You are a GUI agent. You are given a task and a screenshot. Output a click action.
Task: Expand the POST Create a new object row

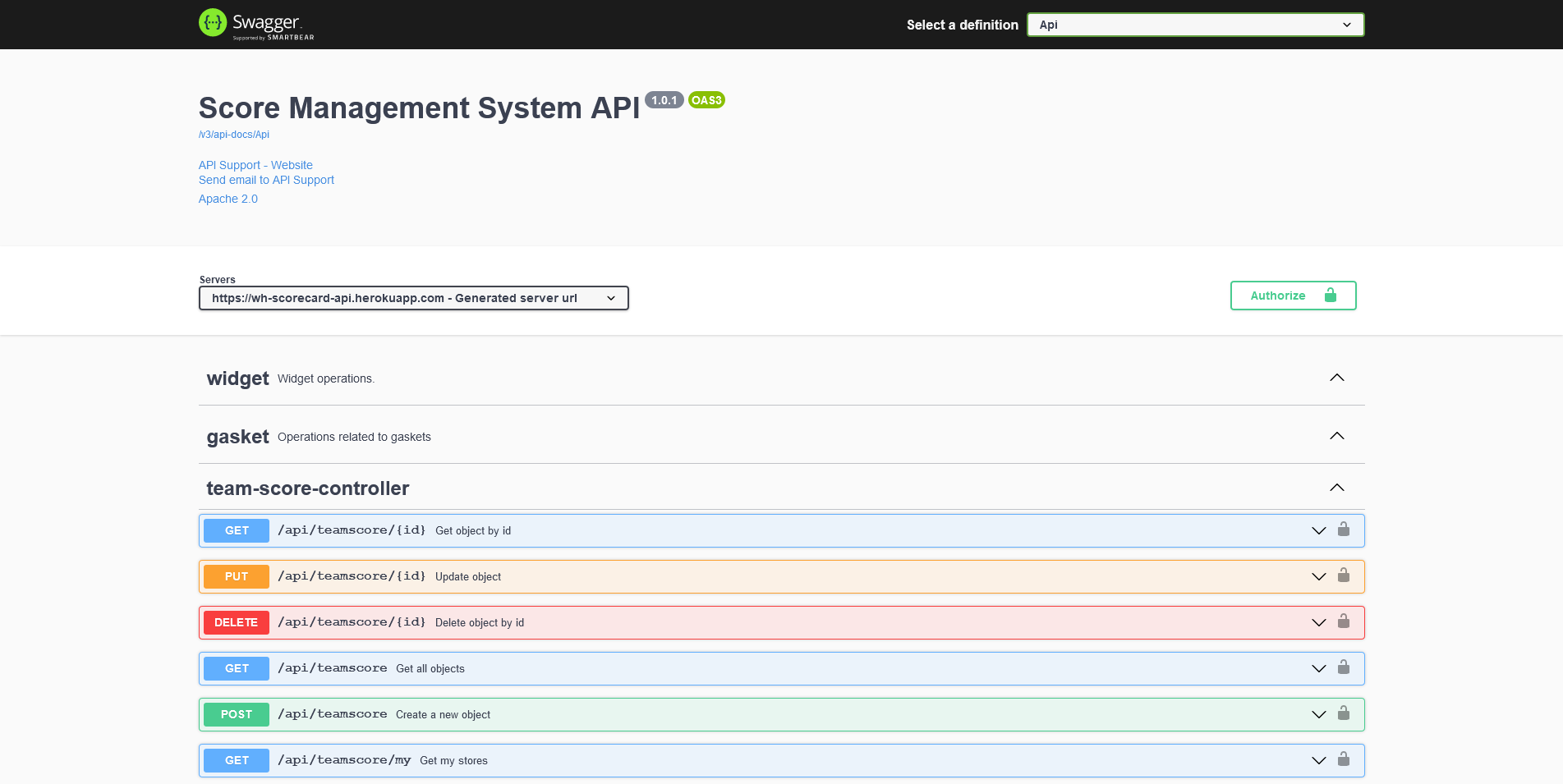(x=1319, y=713)
